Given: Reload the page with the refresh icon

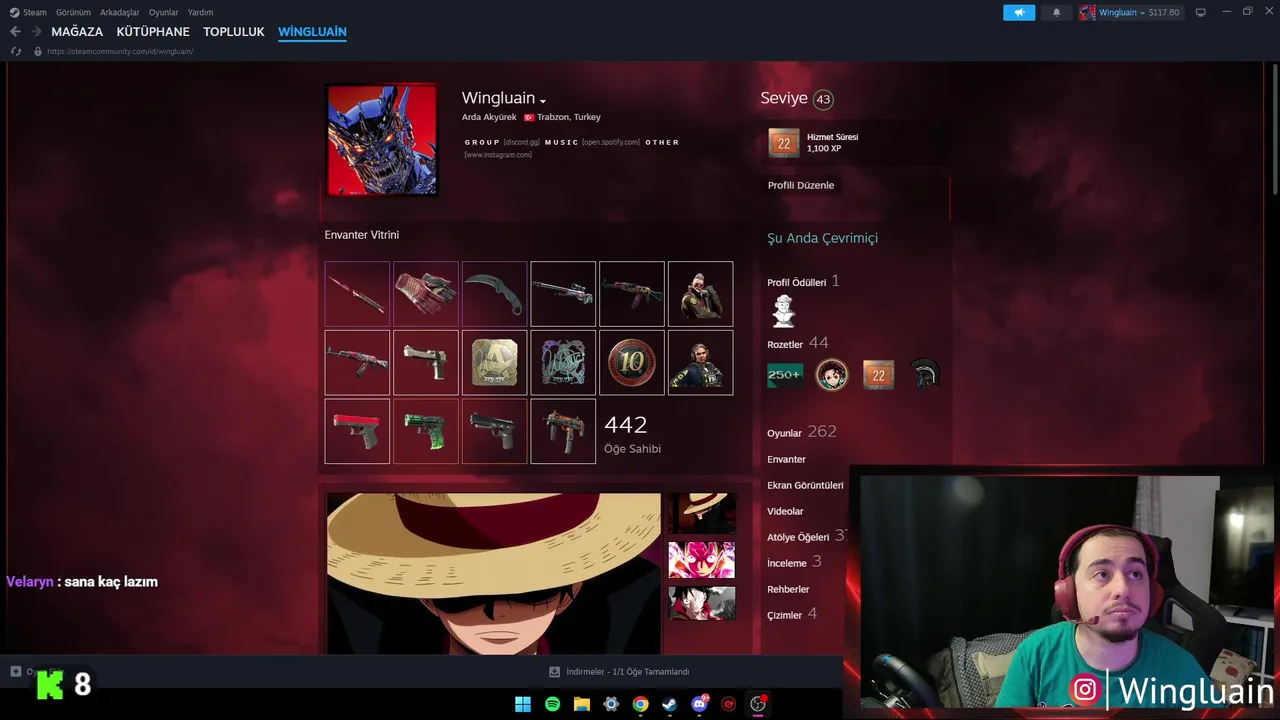Looking at the screenshot, I should [15, 51].
